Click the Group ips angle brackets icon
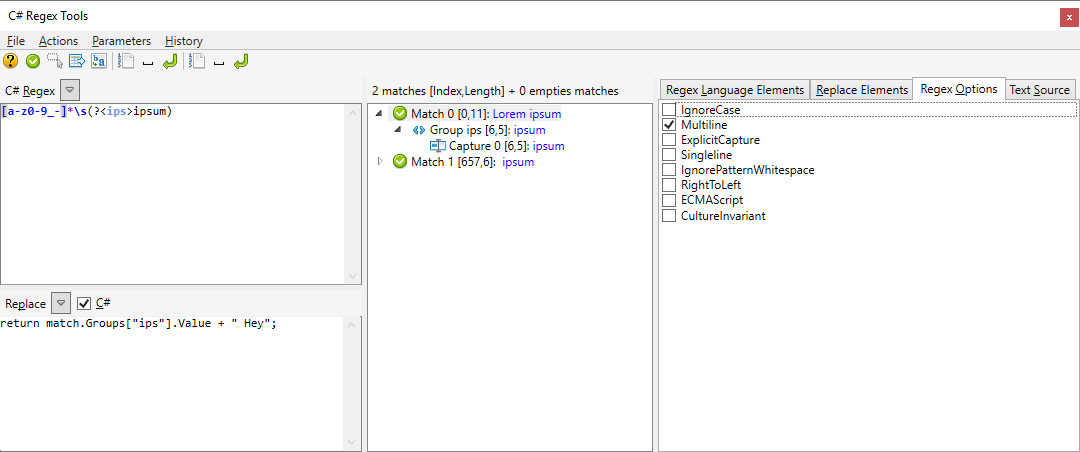The image size is (1080, 452). [419, 130]
